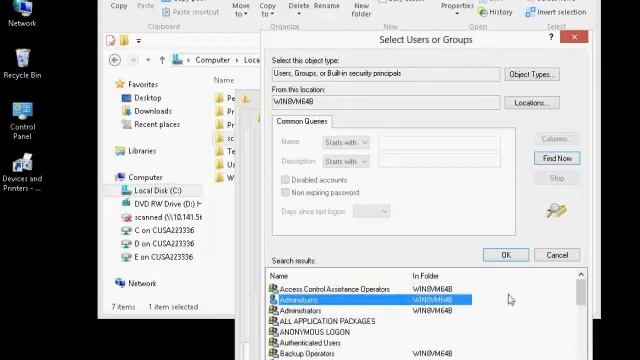Select the scanned network drive
This screenshot has height=360, width=640.
tap(162, 217)
